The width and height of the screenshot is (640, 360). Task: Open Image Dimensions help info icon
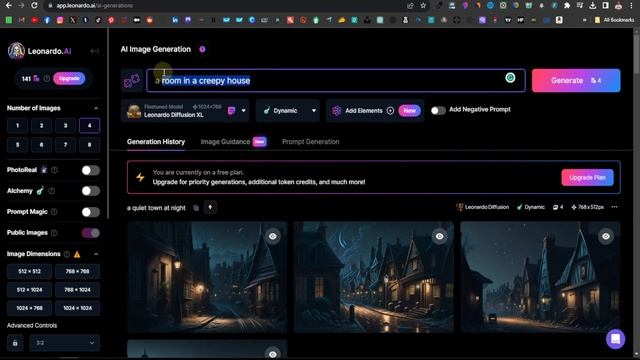[x=67, y=254]
